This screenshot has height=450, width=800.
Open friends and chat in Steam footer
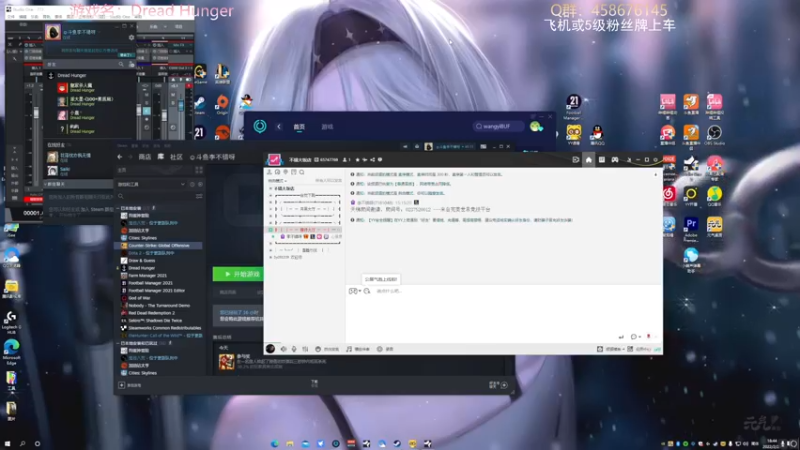pos(498,385)
